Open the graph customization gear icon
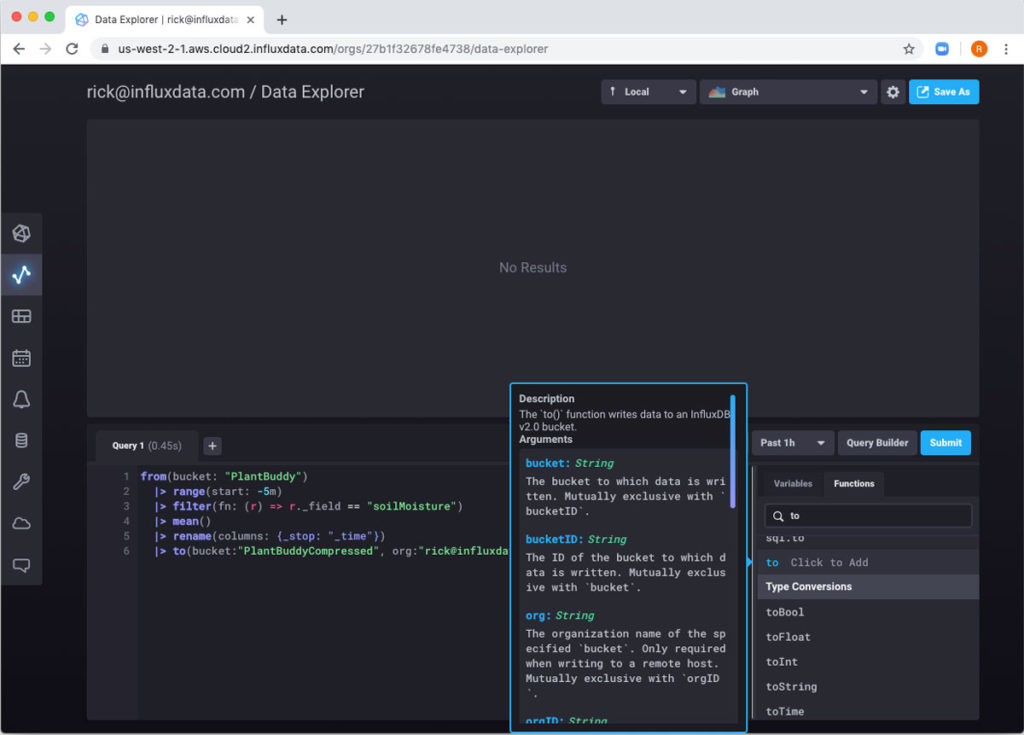Viewport: 1024px width, 735px height. (x=893, y=91)
